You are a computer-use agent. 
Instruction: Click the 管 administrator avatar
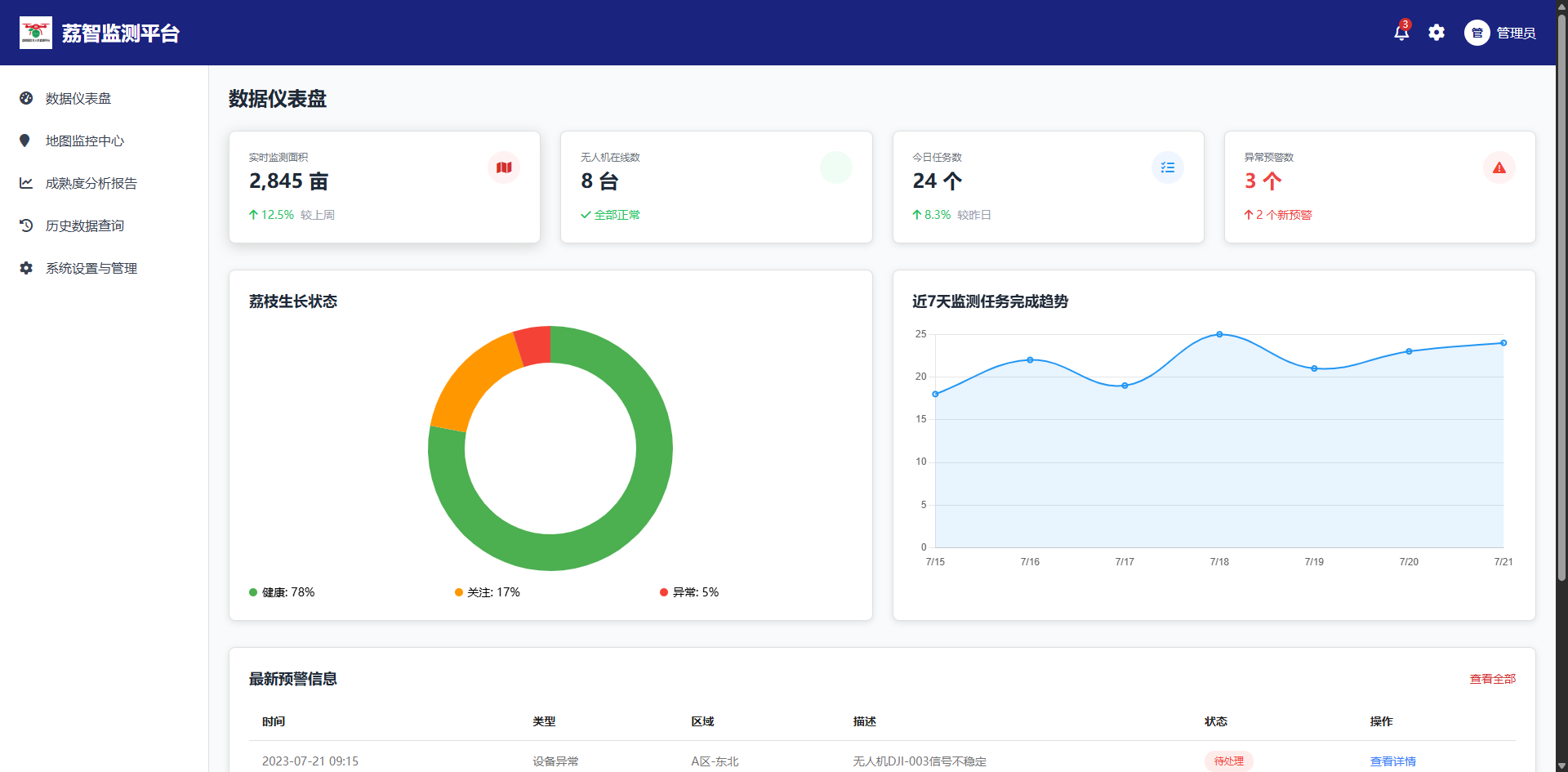coord(1477,33)
